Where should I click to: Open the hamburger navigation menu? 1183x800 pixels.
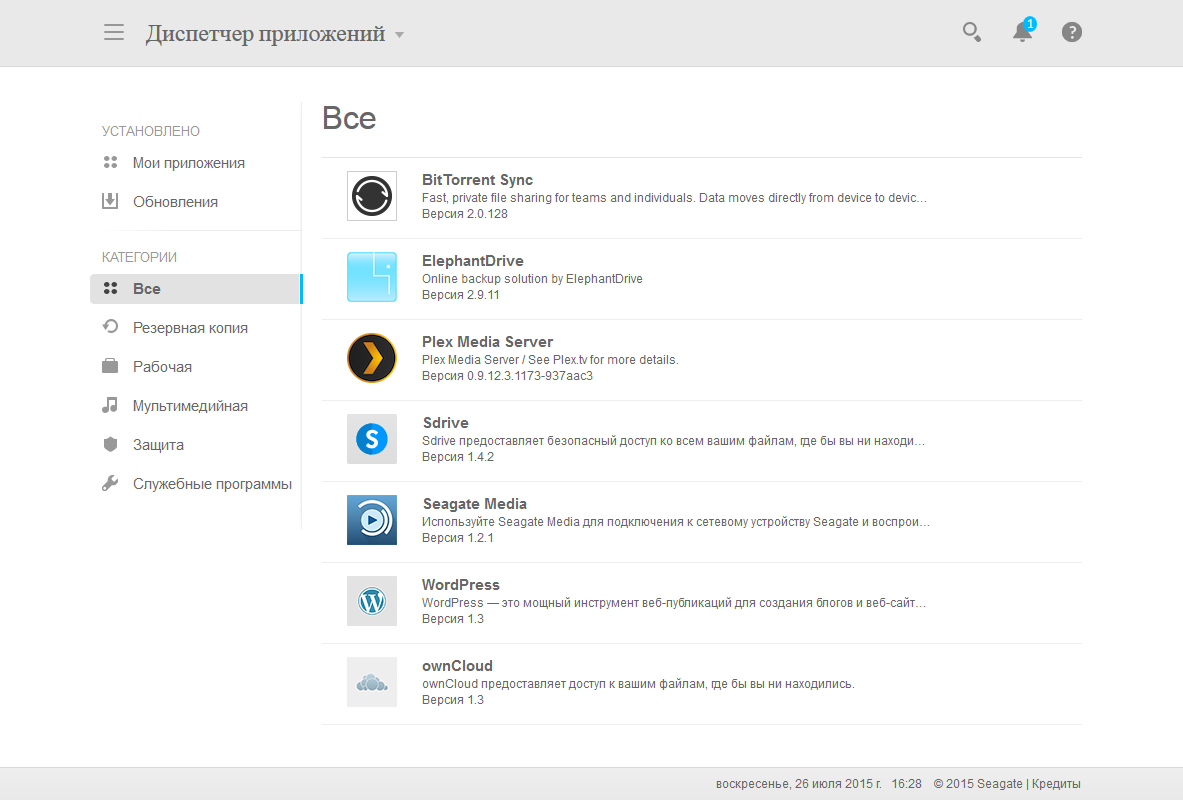pos(114,33)
